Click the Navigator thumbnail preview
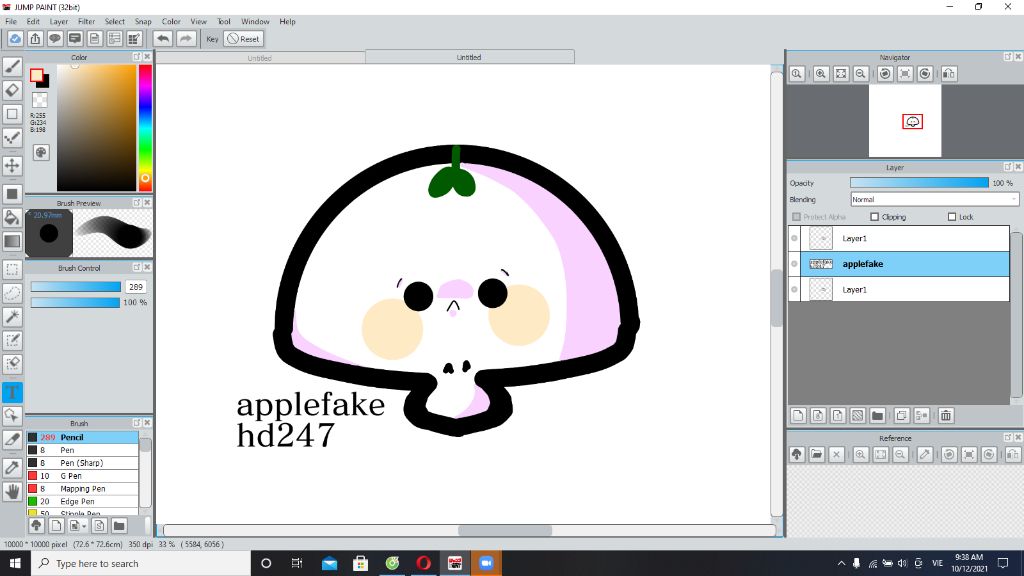Viewport: 1024px width, 576px height. coord(905,121)
